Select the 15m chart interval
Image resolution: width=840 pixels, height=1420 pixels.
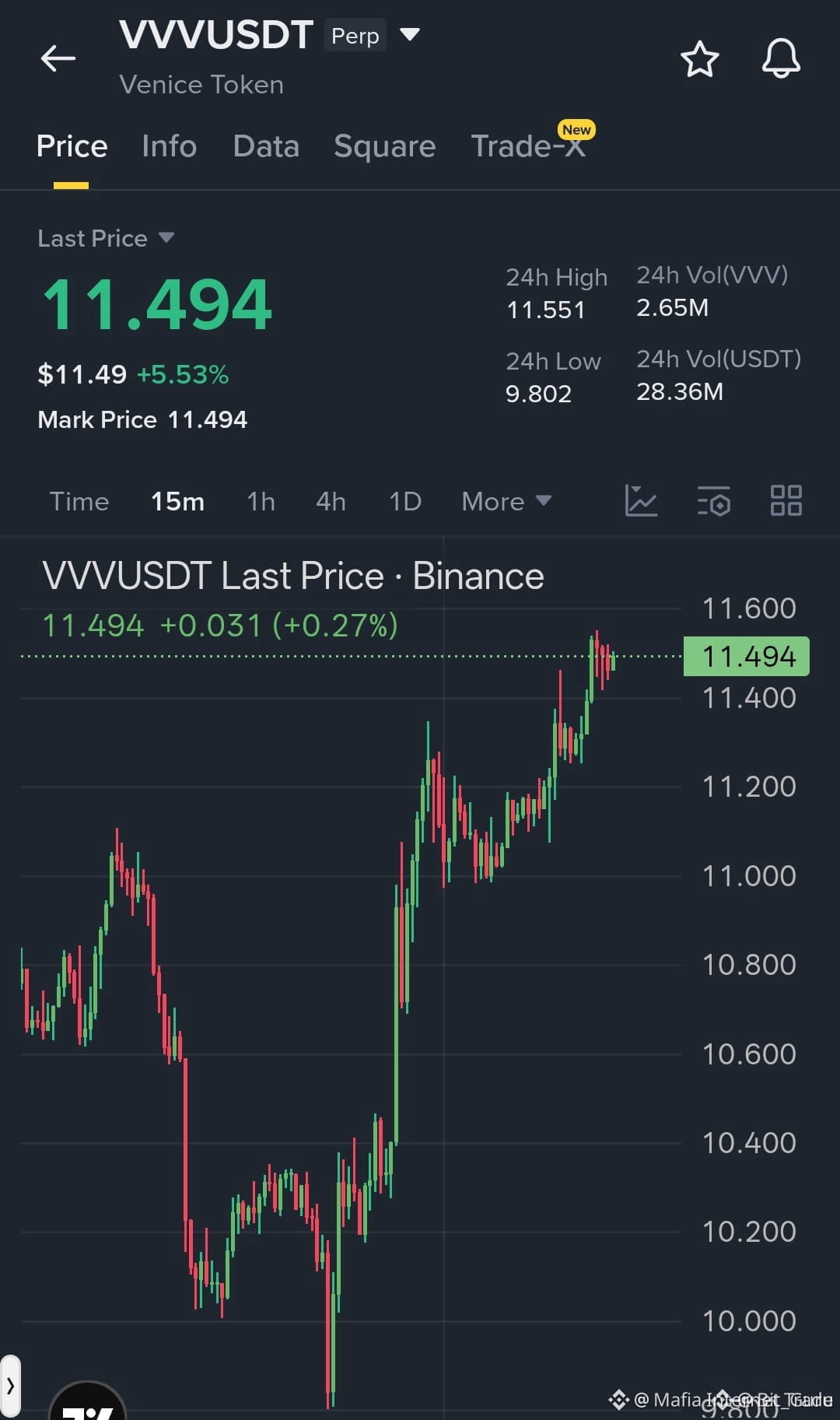[x=177, y=501]
